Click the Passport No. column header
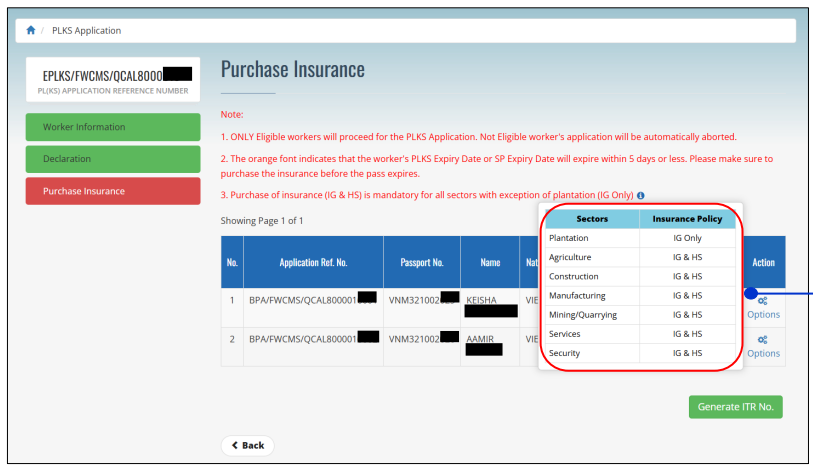 coord(422,262)
